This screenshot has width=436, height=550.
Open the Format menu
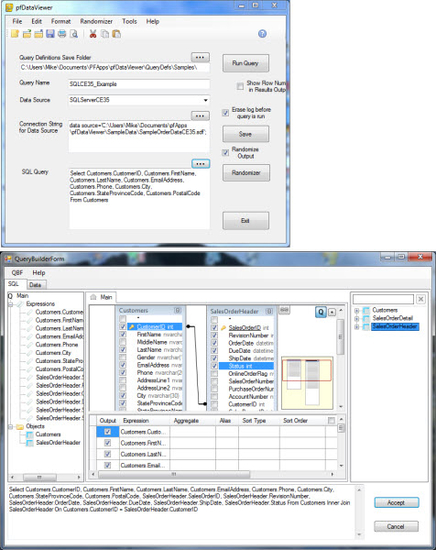[x=61, y=21]
